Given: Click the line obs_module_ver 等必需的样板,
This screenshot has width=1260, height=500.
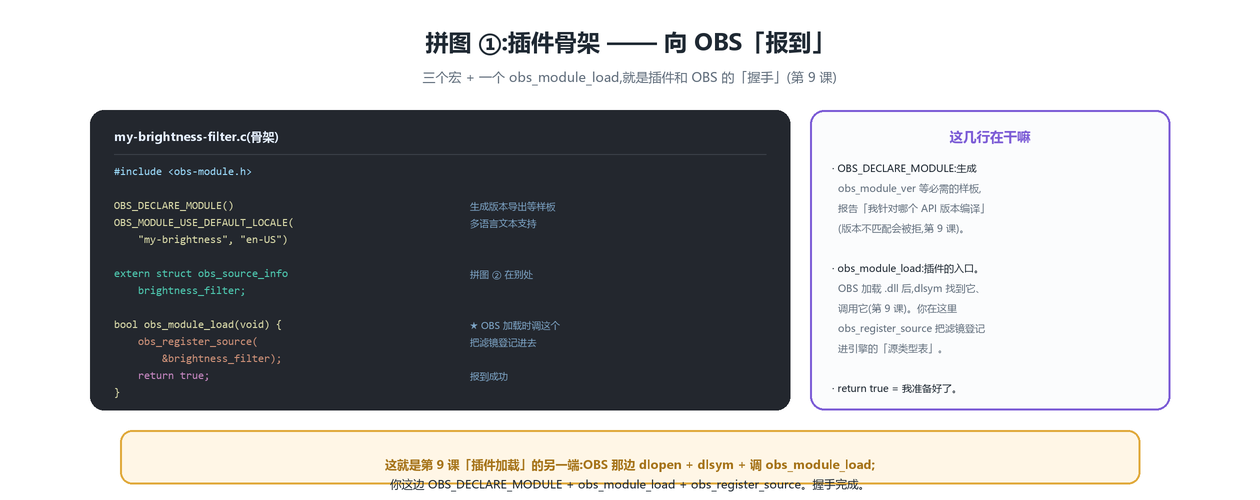Looking at the screenshot, I should (910, 188).
